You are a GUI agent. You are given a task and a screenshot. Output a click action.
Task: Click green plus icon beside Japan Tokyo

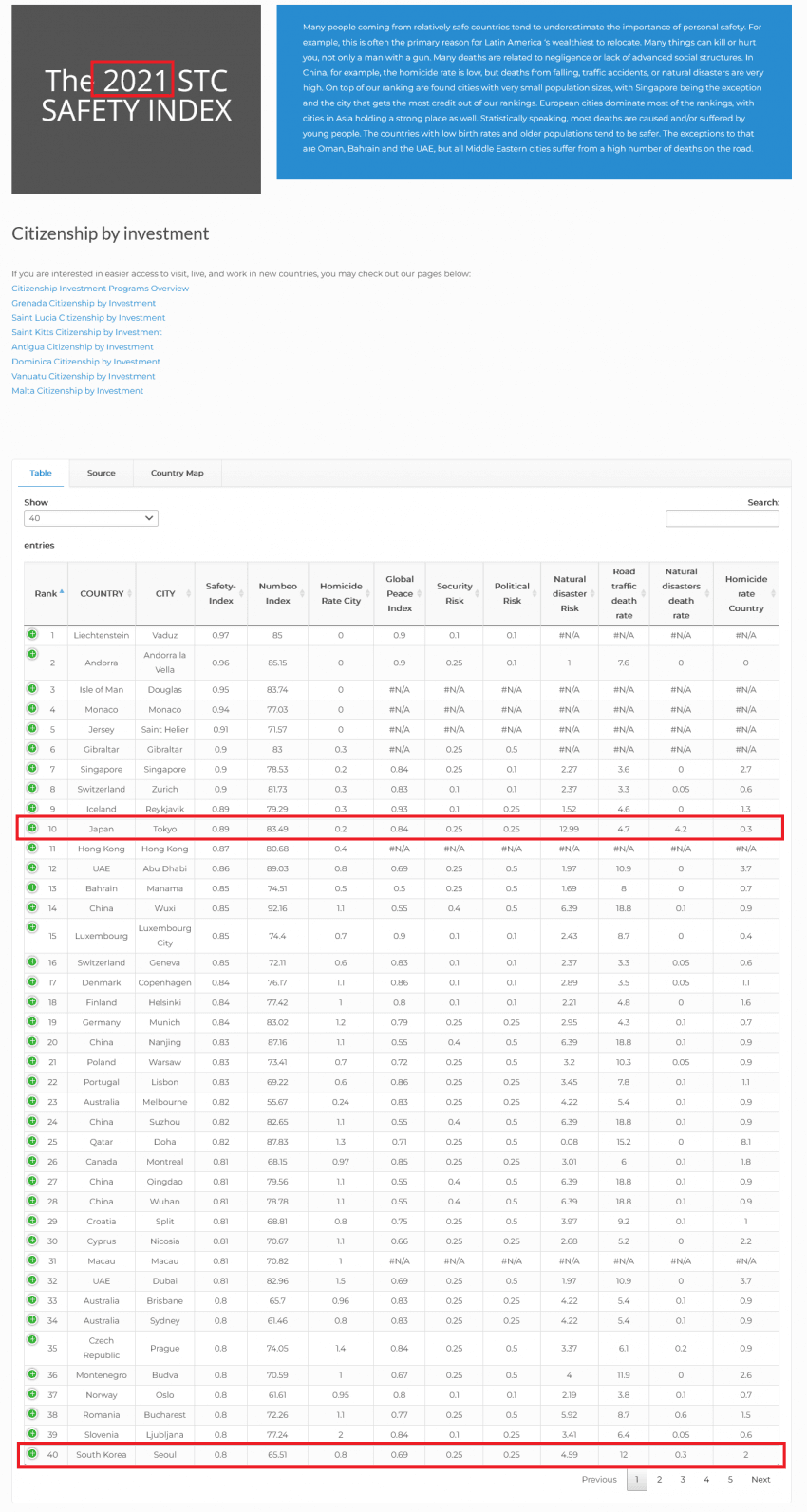pyautogui.click(x=31, y=828)
